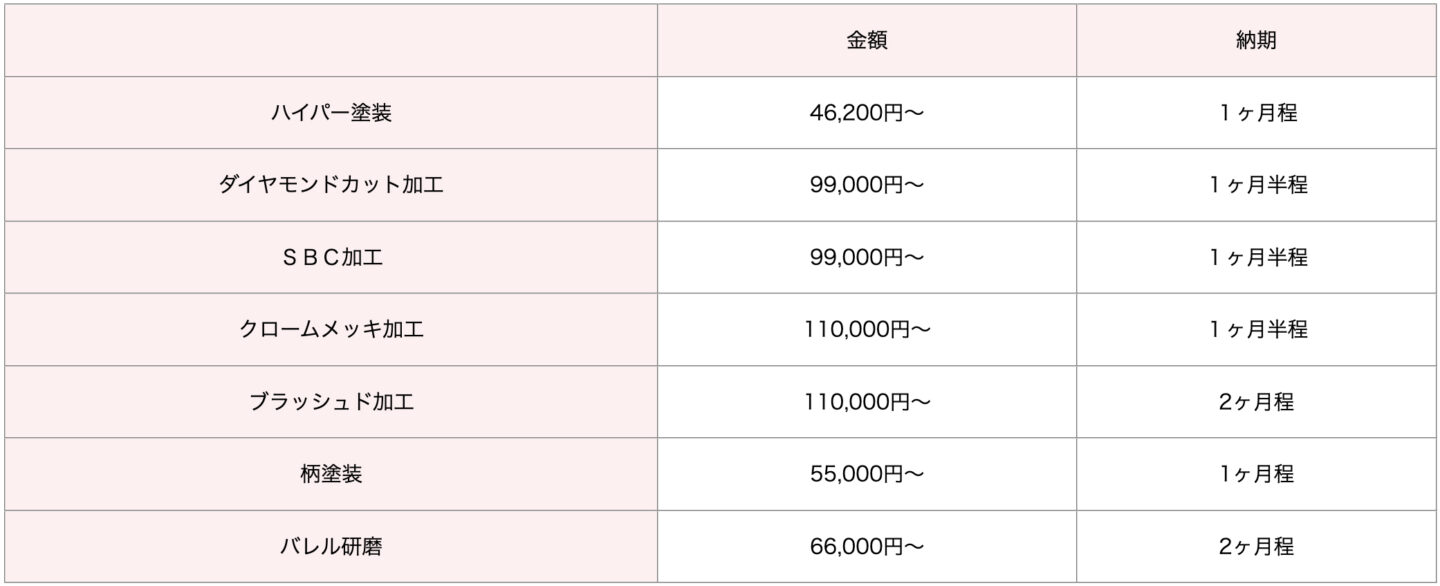Click the 55,000円〜 price cell
This screenshot has height=586, width=1440.
866,474
